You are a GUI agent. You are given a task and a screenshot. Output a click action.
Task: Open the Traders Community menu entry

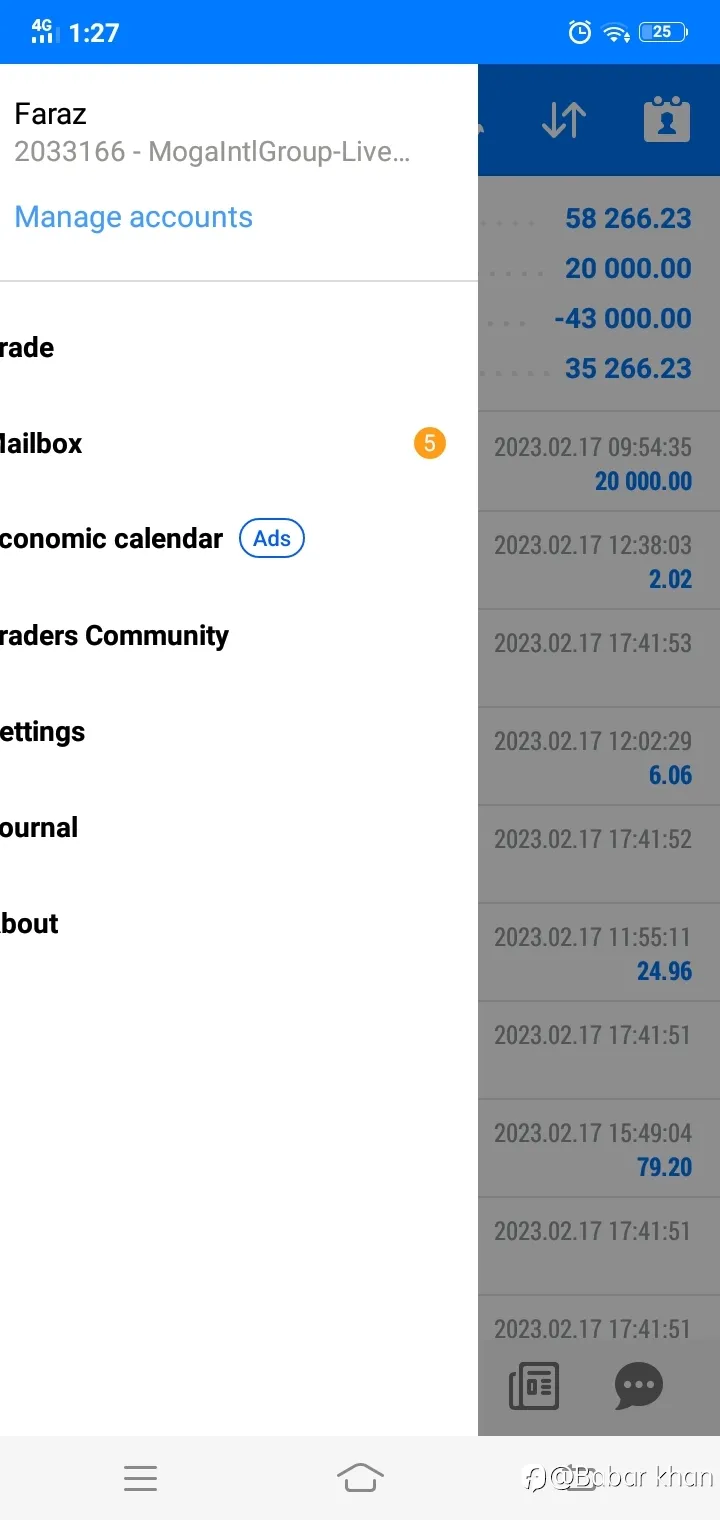[239, 636]
